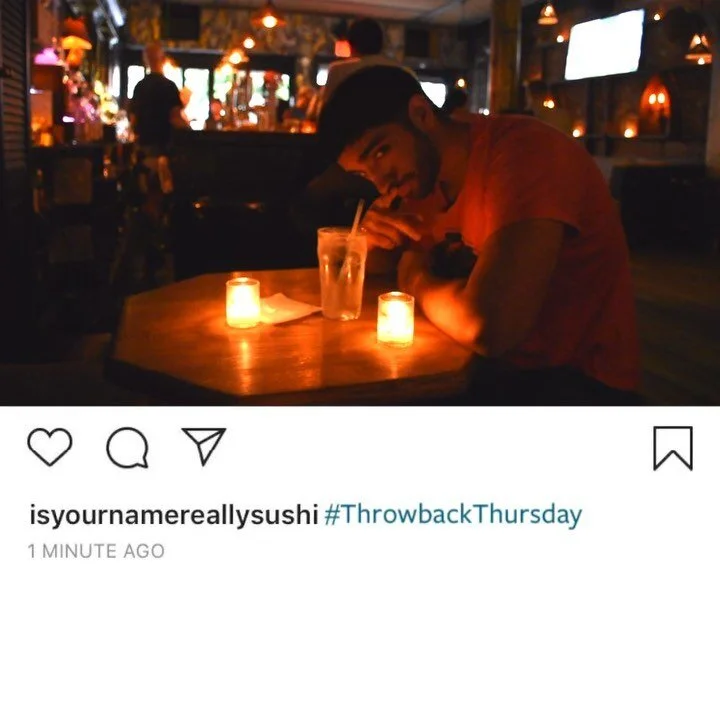Click the hanging ceiling lamp at top center
This screenshot has width=720, height=720.
click(268, 16)
